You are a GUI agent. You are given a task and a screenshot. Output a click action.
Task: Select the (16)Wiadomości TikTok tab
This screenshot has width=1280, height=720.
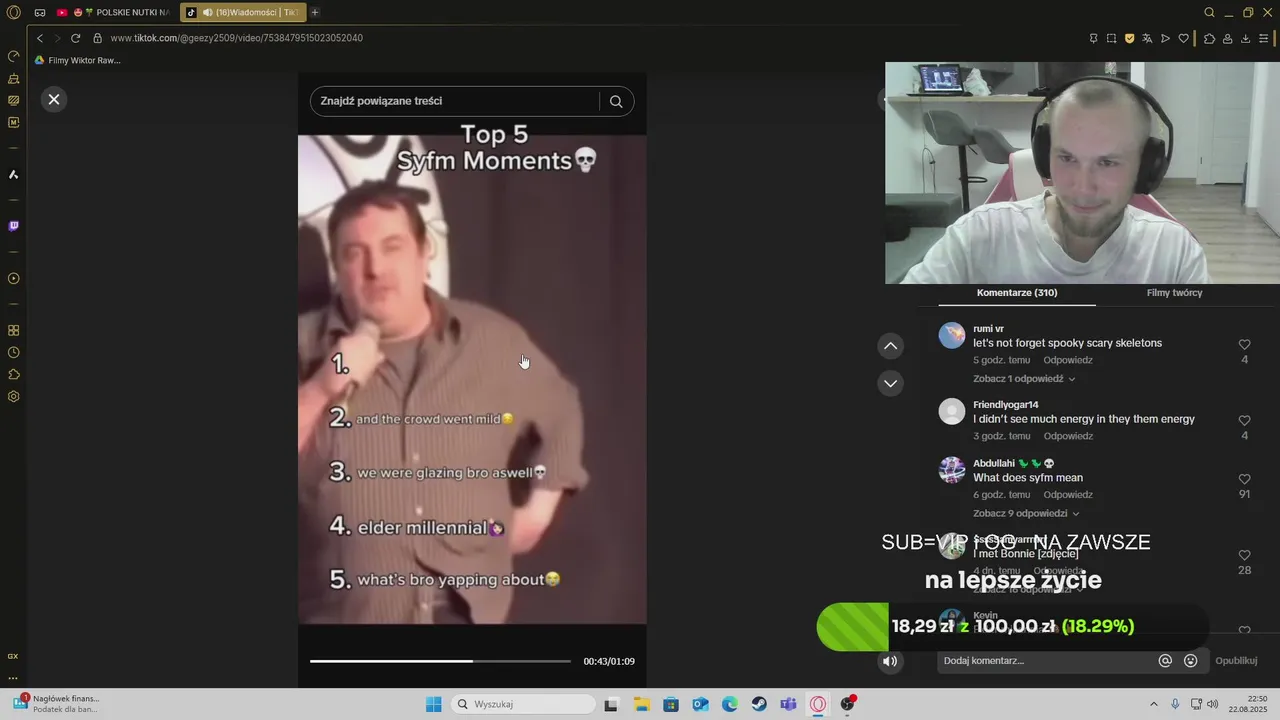tap(243, 13)
